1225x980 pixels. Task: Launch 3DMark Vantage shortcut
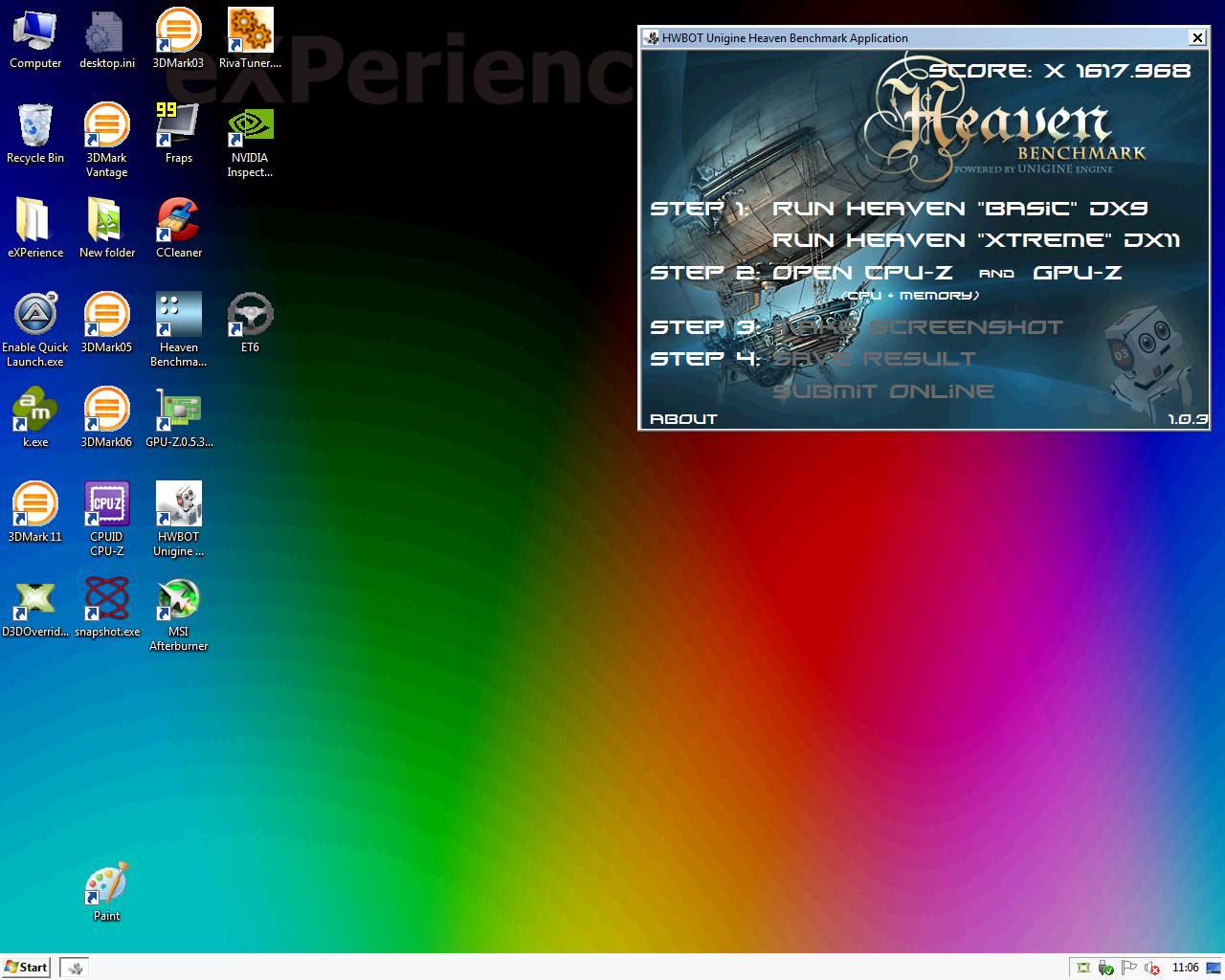pos(106,141)
